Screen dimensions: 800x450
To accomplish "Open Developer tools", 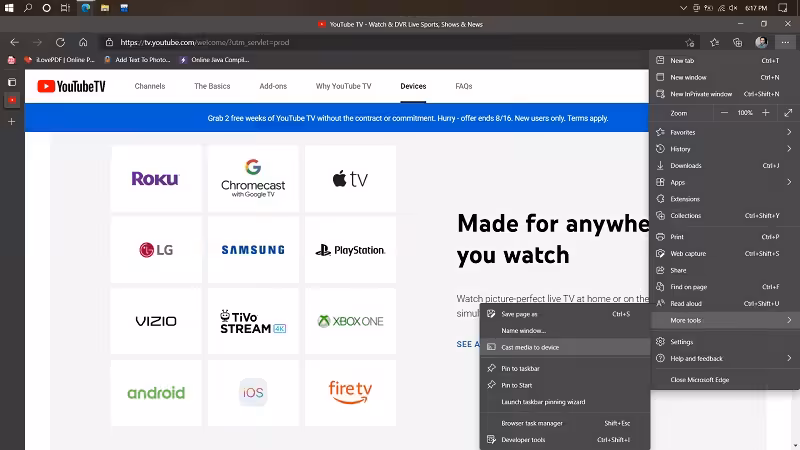I will tap(565, 440).
